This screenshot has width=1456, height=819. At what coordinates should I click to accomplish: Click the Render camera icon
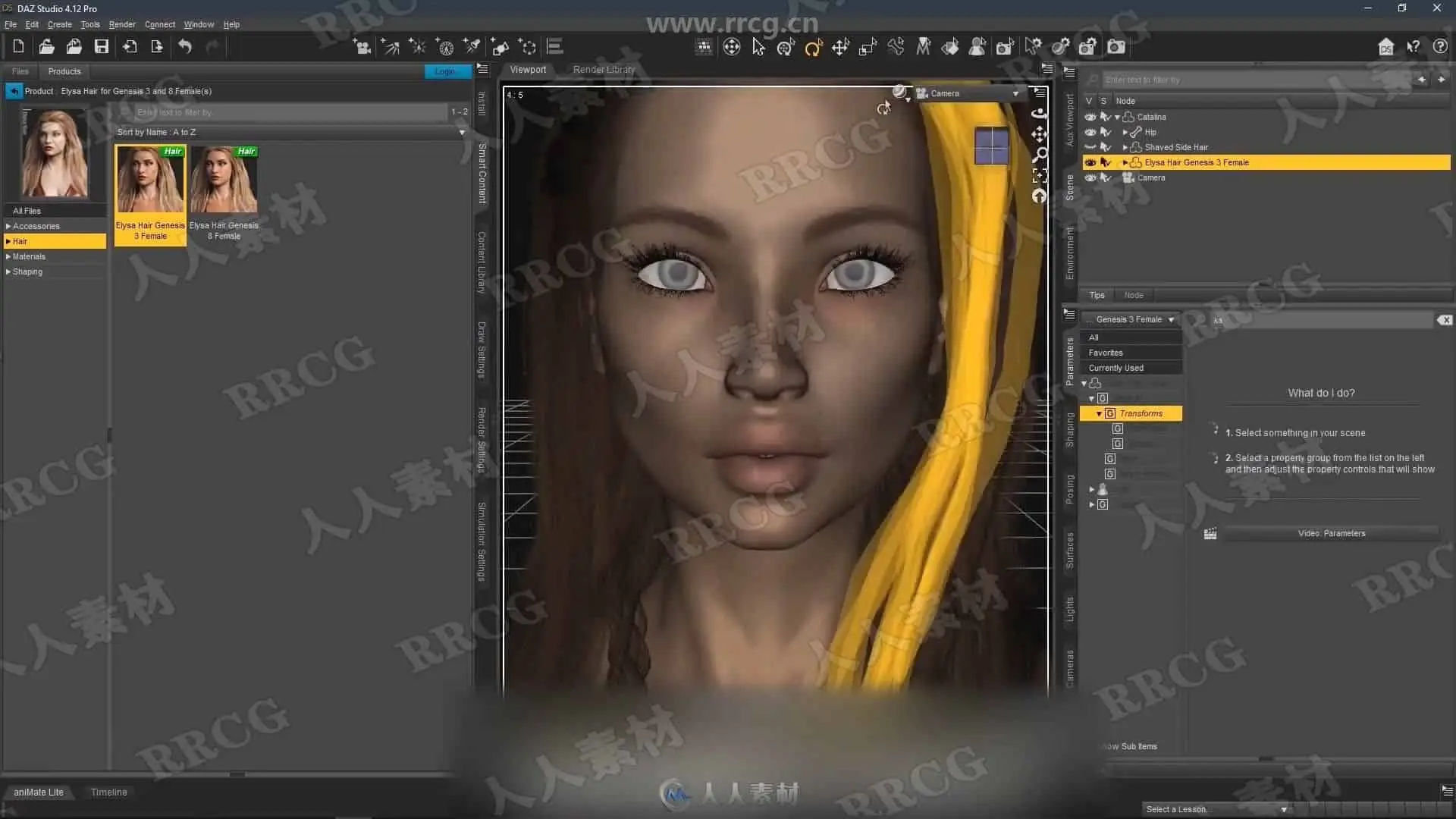pyautogui.click(x=1116, y=47)
